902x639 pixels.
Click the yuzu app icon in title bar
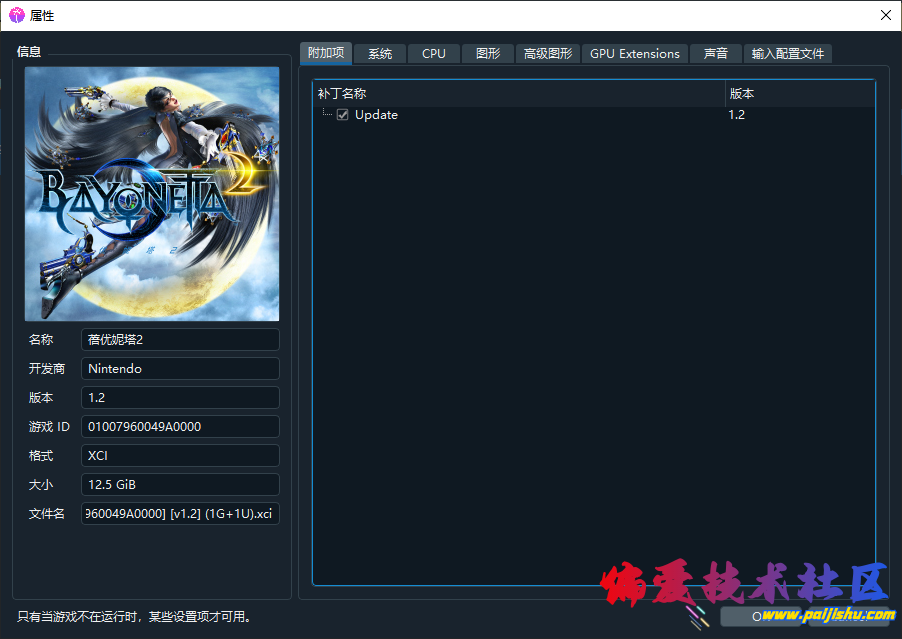click(17, 15)
